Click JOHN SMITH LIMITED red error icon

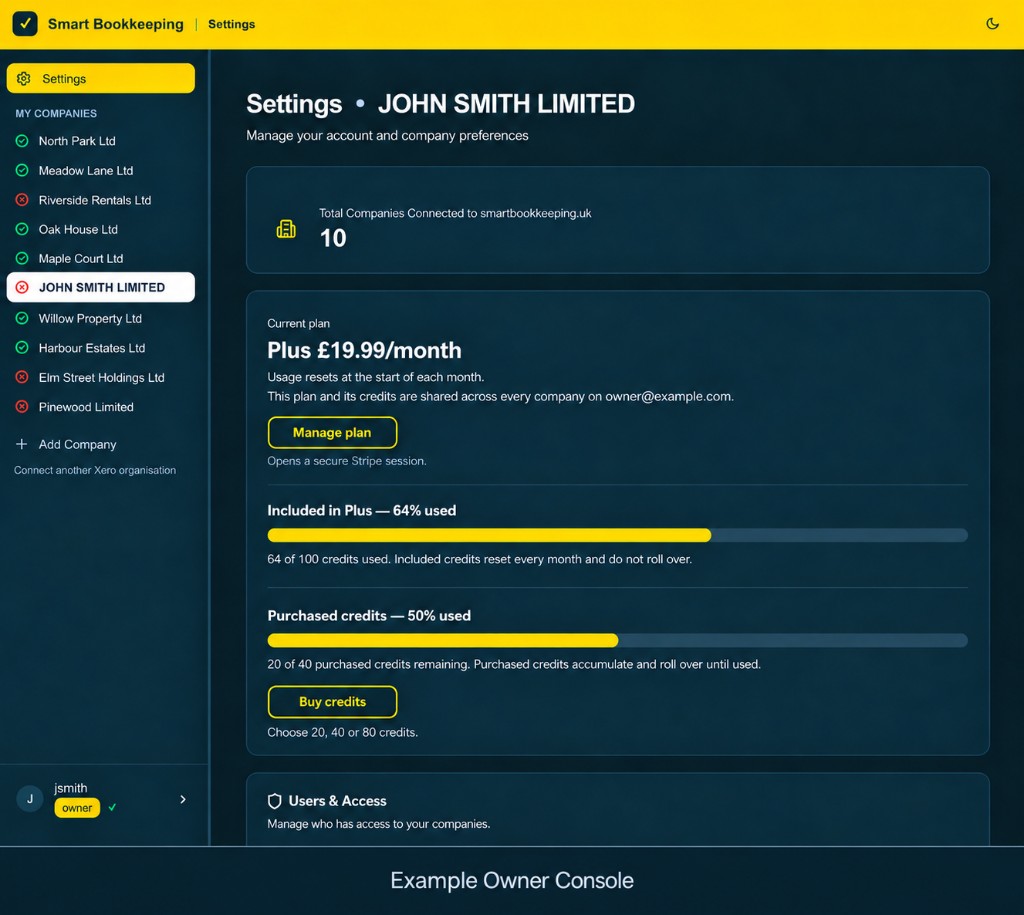click(x=22, y=287)
